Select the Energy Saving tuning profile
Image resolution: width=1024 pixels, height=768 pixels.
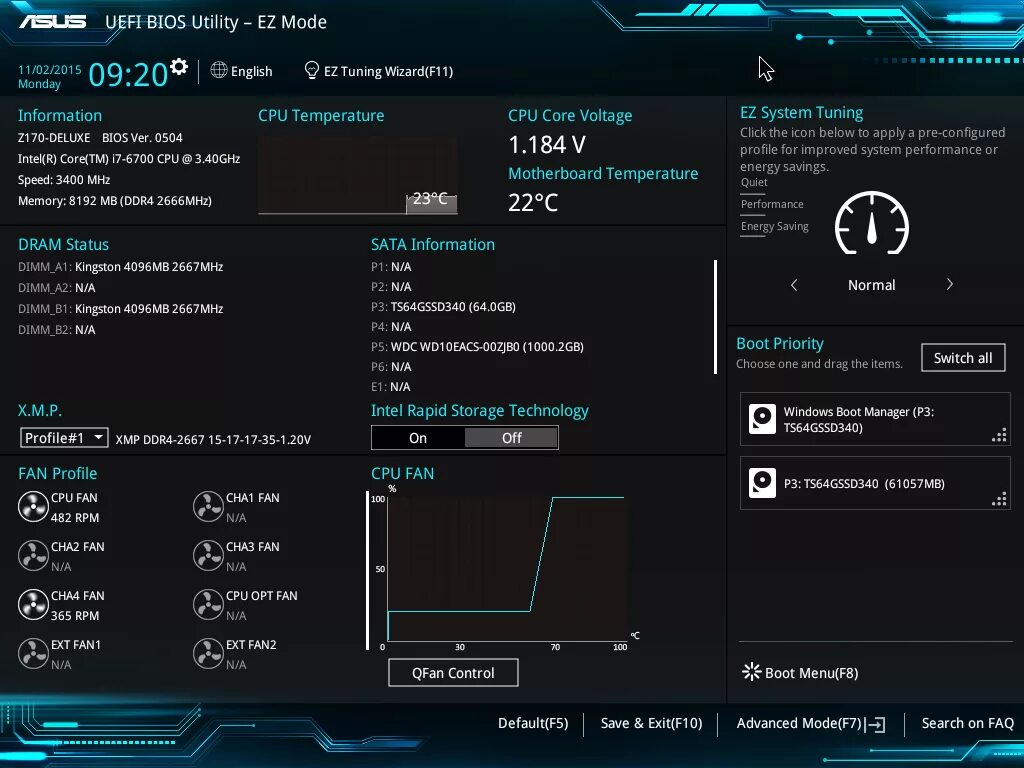coord(775,227)
